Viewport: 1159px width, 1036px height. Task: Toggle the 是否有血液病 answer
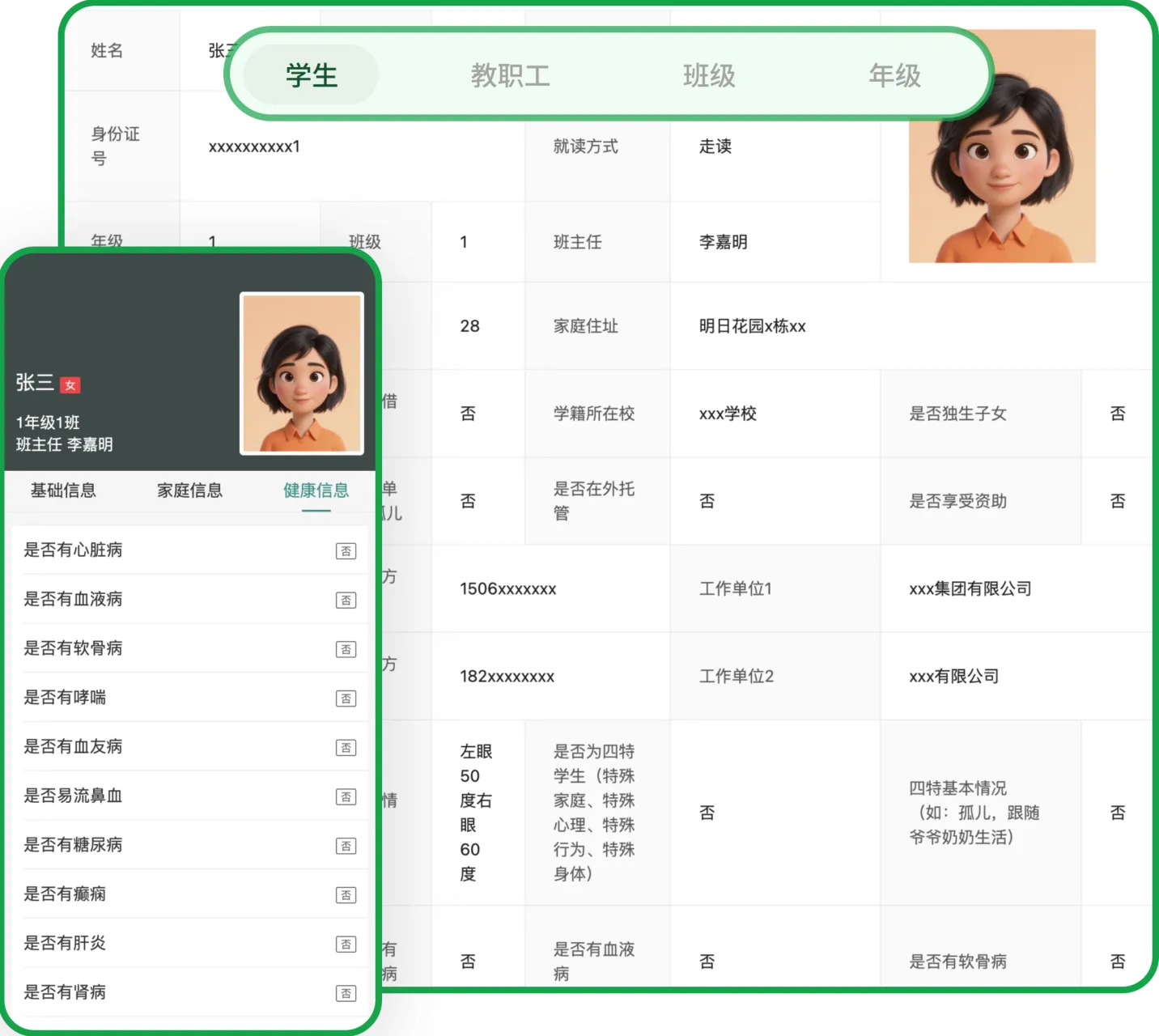coord(346,600)
